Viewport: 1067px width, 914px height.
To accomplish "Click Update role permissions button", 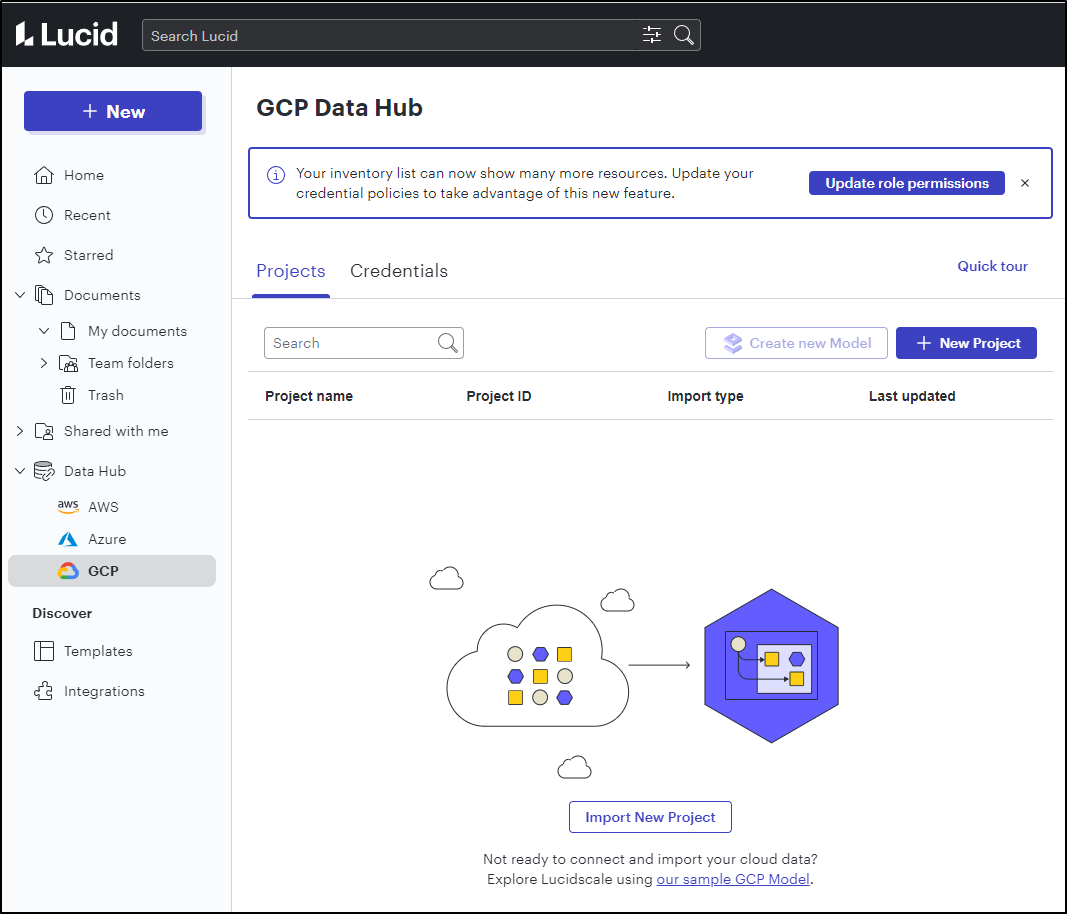I will coord(906,183).
